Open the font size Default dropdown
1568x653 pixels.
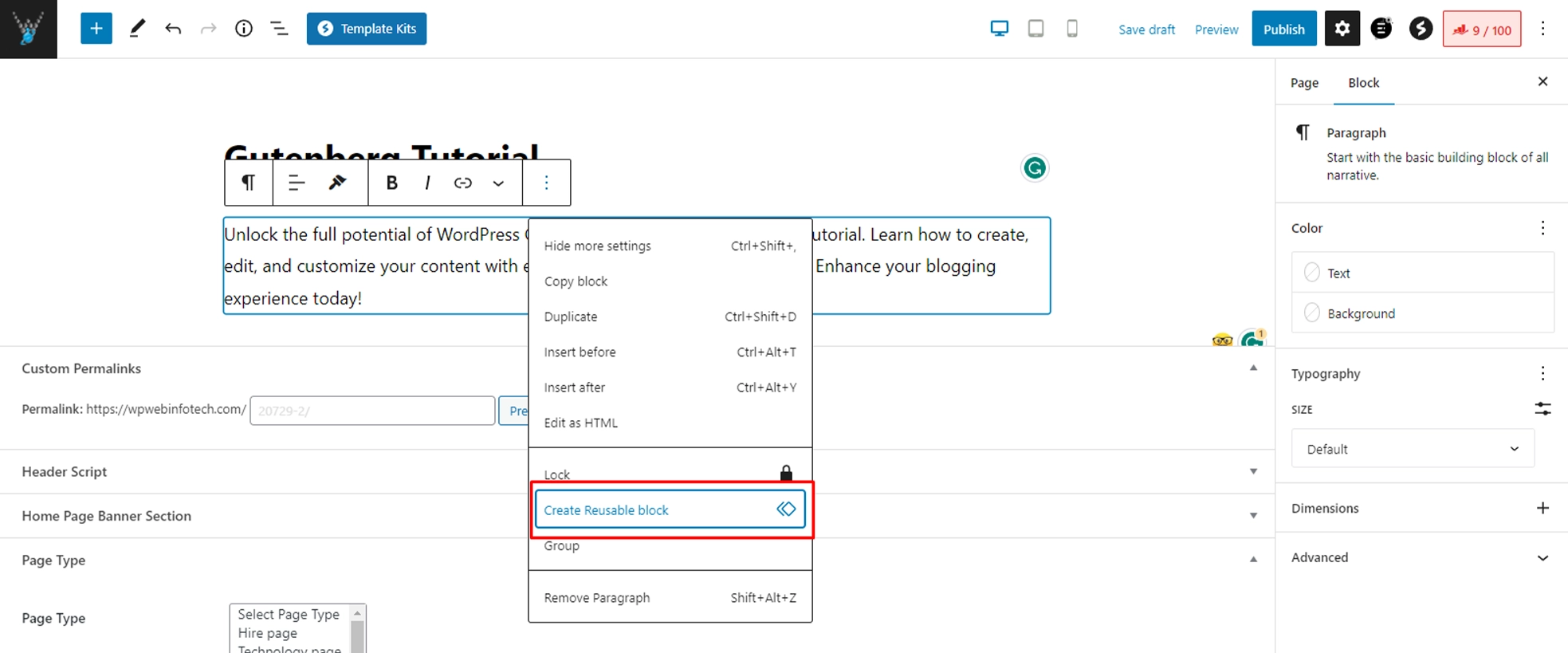1413,449
